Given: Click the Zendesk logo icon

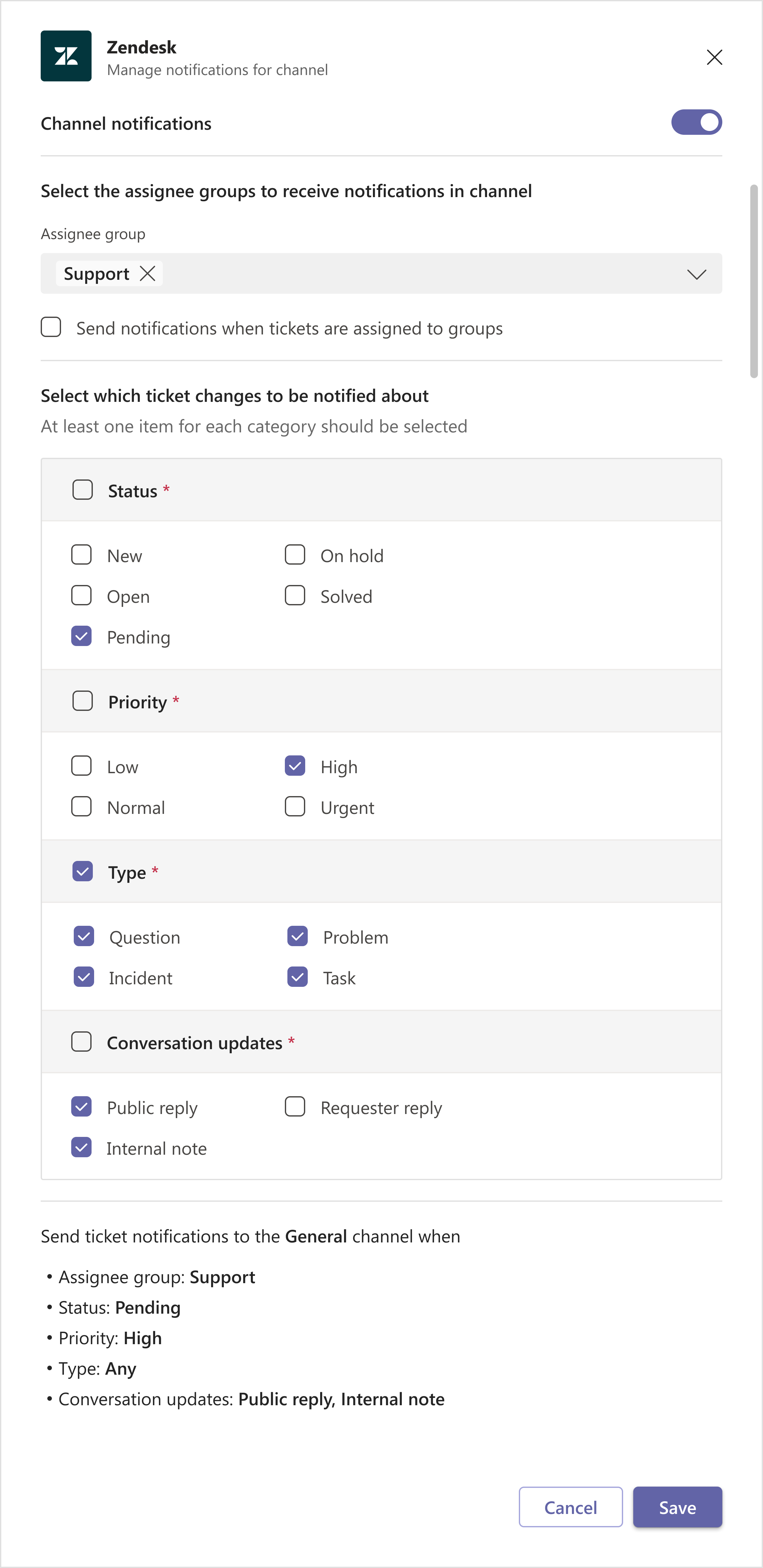Looking at the screenshot, I should click(66, 56).
